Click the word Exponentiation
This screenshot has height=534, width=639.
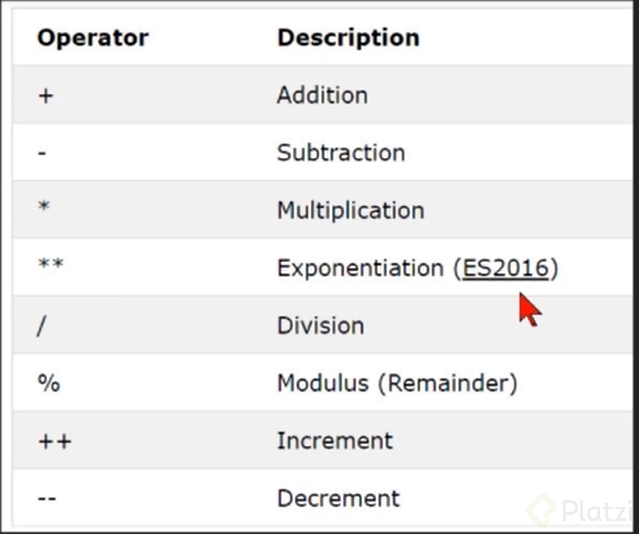point(360,268)
